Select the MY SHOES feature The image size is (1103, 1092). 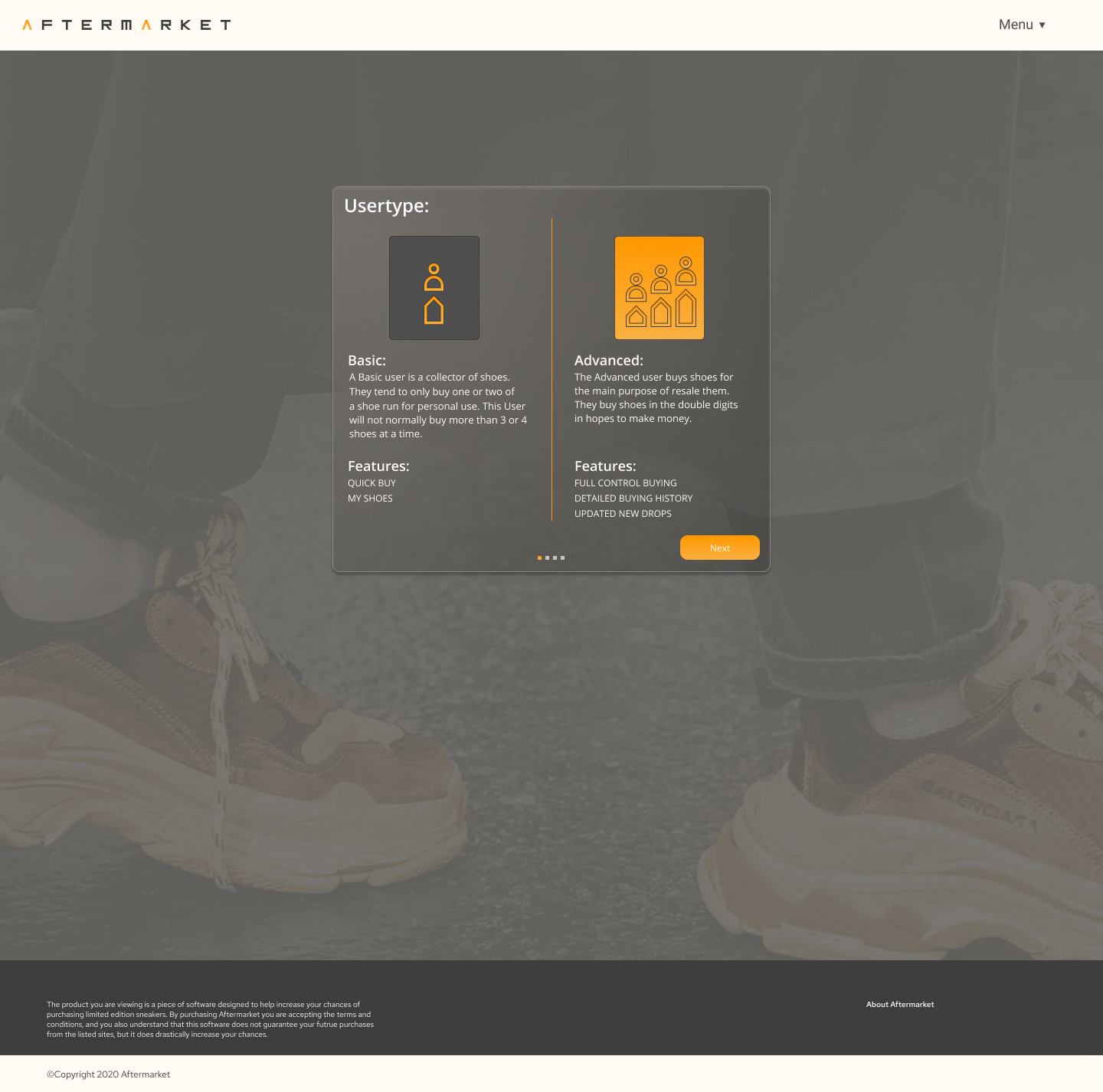(x=370, y=499)
